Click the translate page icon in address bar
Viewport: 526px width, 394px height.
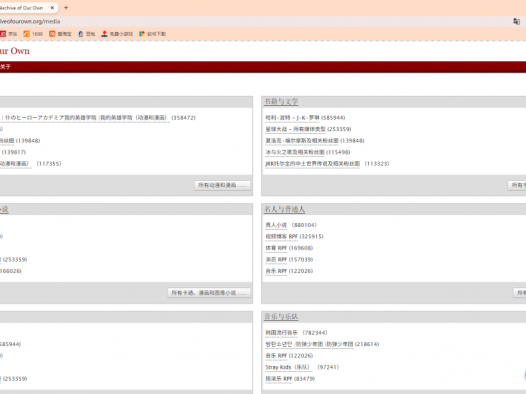pyautogui.click(x=516, y=21)
